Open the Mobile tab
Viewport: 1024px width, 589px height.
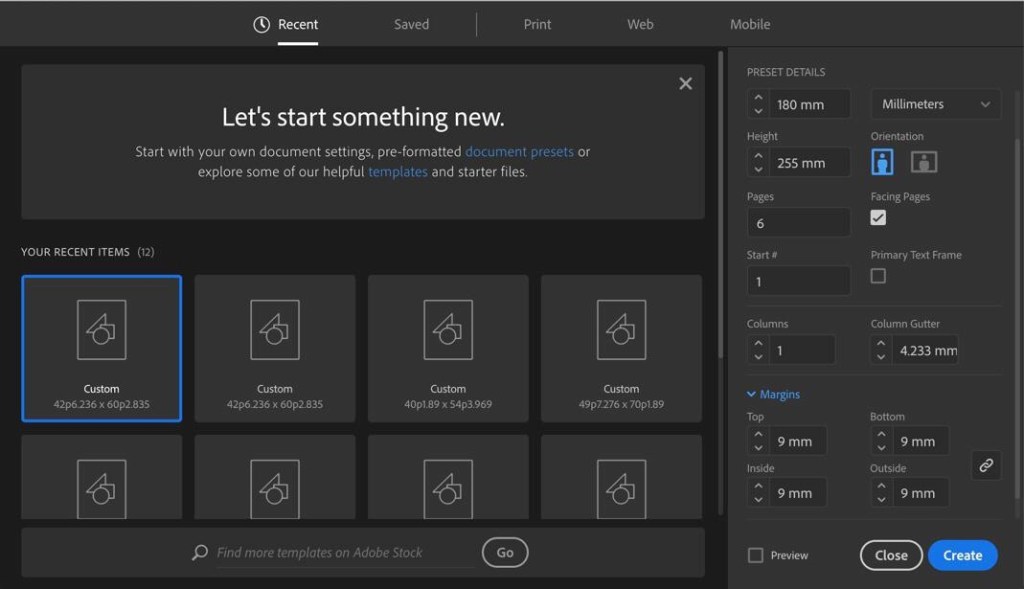750,25
